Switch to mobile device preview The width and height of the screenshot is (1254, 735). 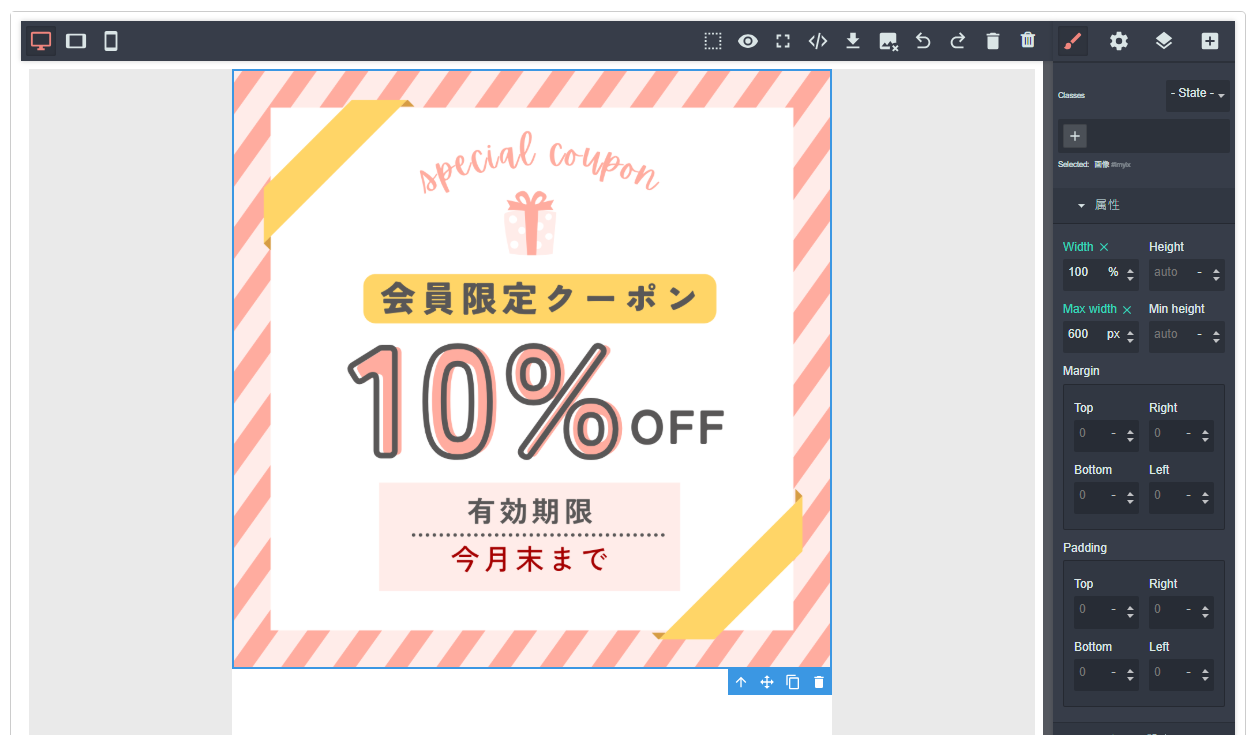coord(111,41)
